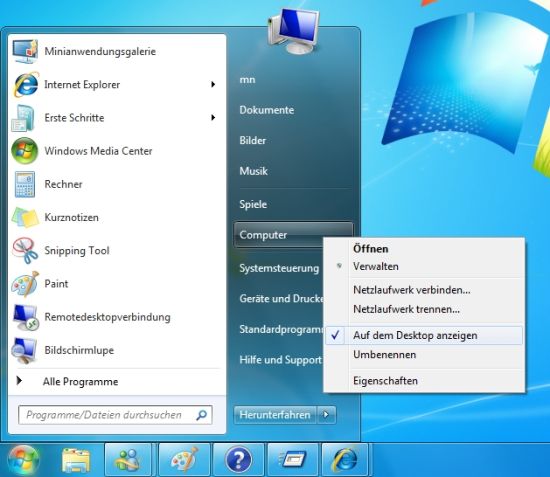Viewport: 550px width, 477px height.
Task: Launch the Bildschirmlupe magnifier icon
Action: [x=24, y=350]
